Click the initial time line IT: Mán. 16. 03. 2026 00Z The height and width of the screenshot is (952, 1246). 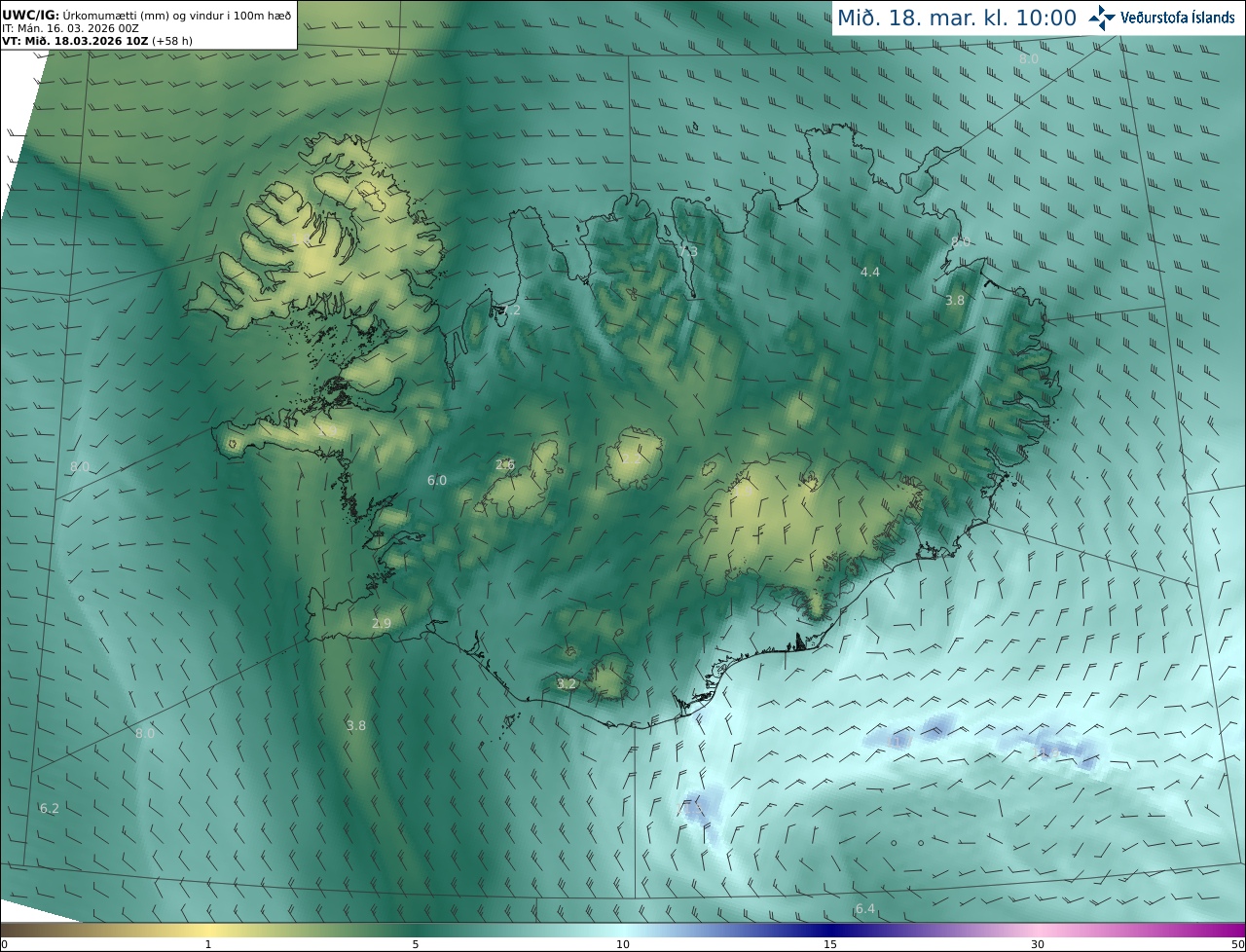point(71,28)
